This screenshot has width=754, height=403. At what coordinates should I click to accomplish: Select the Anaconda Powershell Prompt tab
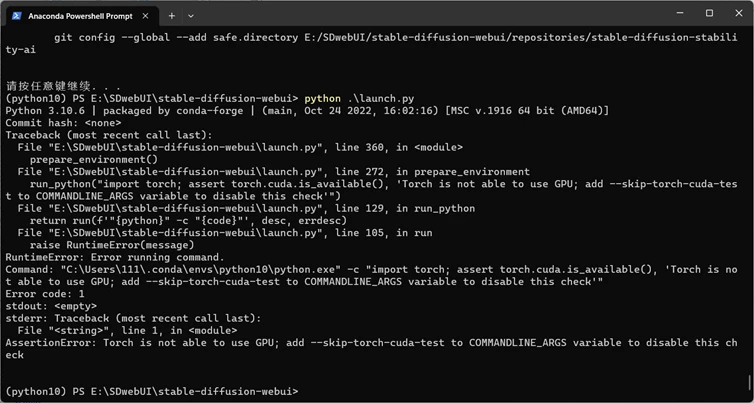[75, 16]
